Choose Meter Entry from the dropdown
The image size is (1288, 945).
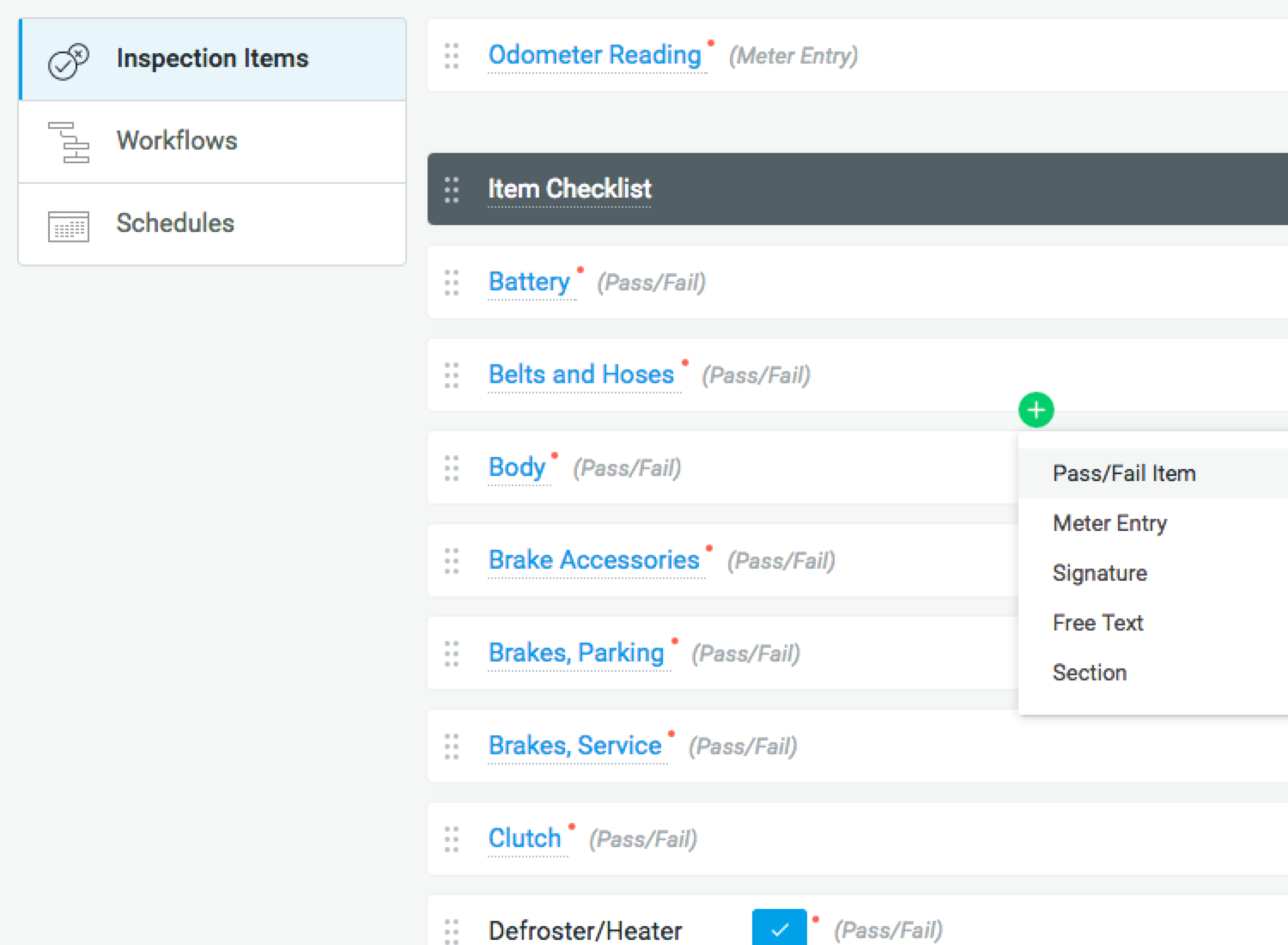click(x=1109, y=523)
